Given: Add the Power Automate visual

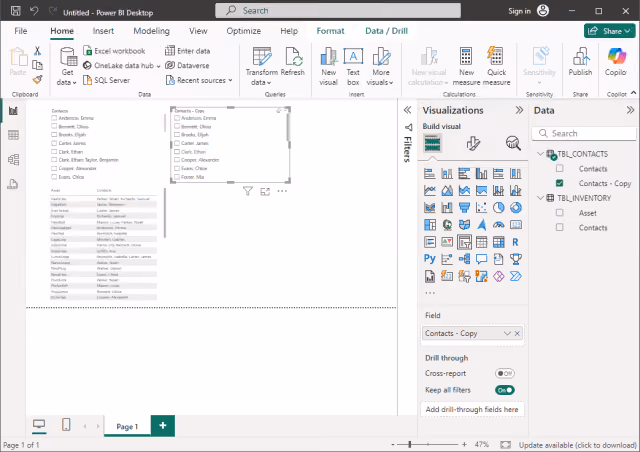Looking at the screenshot, I should point(516,276).
